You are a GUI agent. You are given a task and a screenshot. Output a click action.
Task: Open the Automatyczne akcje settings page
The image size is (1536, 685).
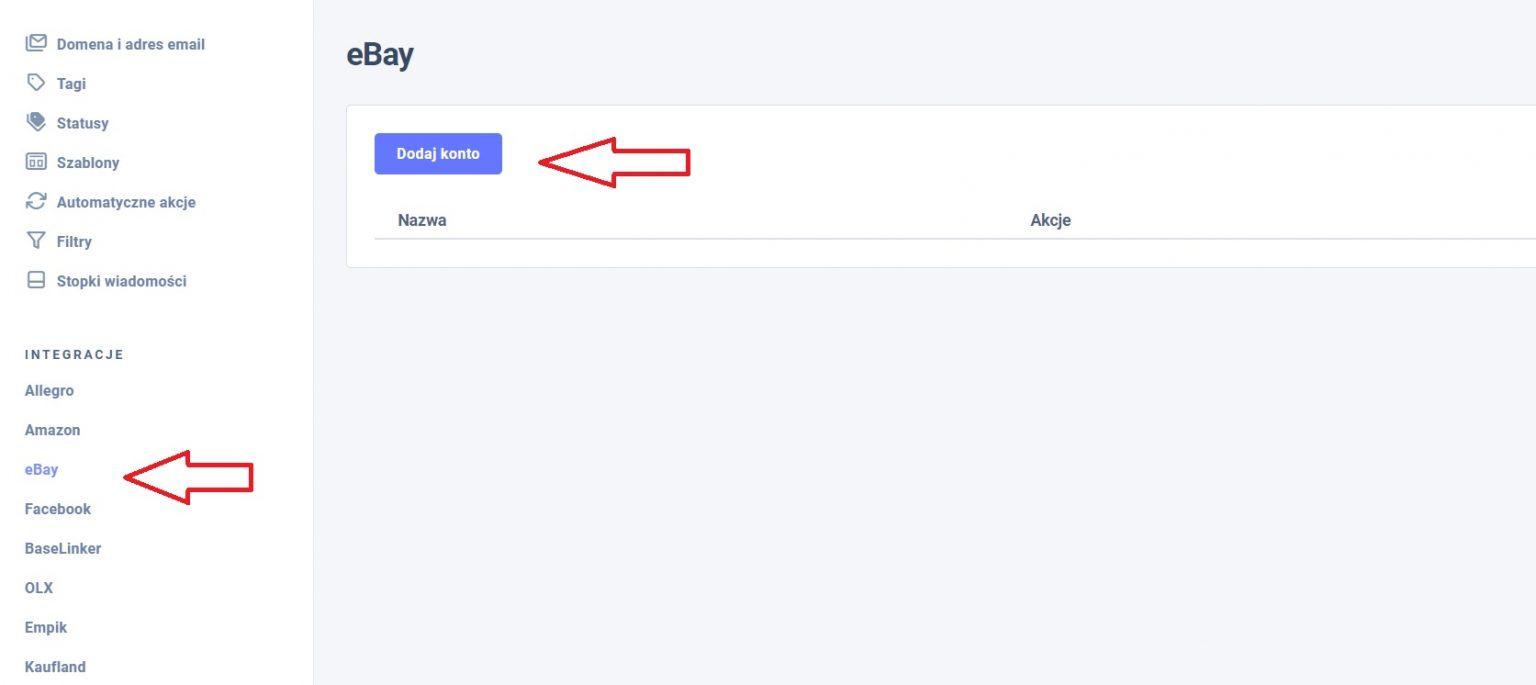(126, 202)
